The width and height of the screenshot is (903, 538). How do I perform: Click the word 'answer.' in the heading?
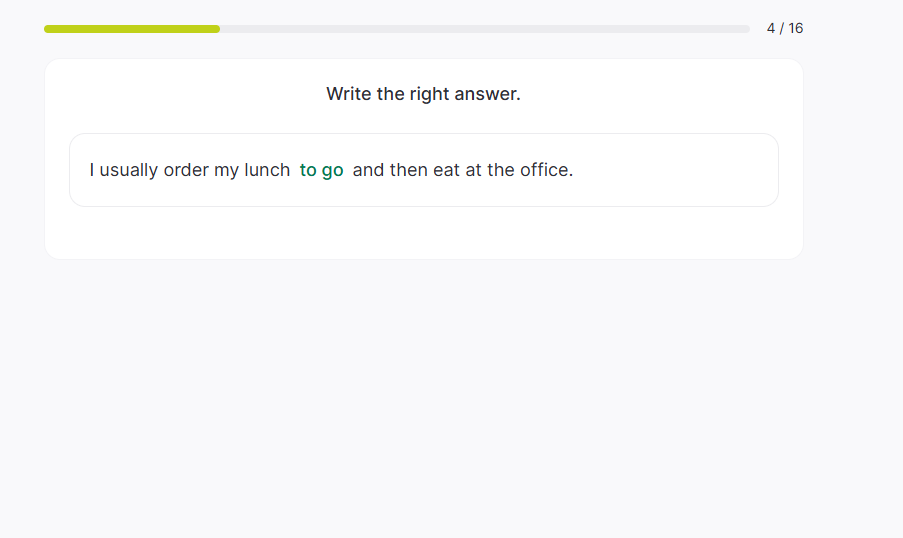(487, 94)
